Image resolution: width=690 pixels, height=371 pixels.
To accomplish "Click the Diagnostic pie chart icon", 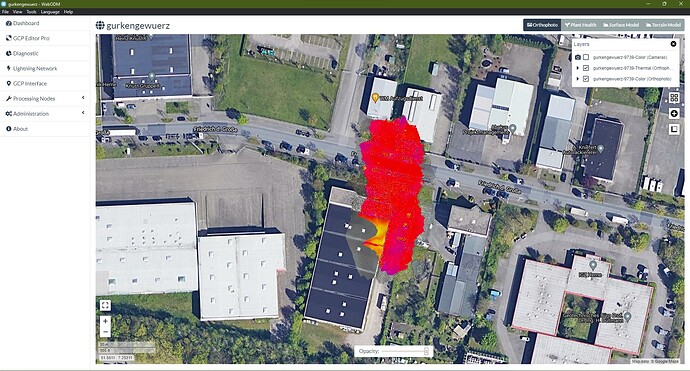I will click(x=8, y=53).
